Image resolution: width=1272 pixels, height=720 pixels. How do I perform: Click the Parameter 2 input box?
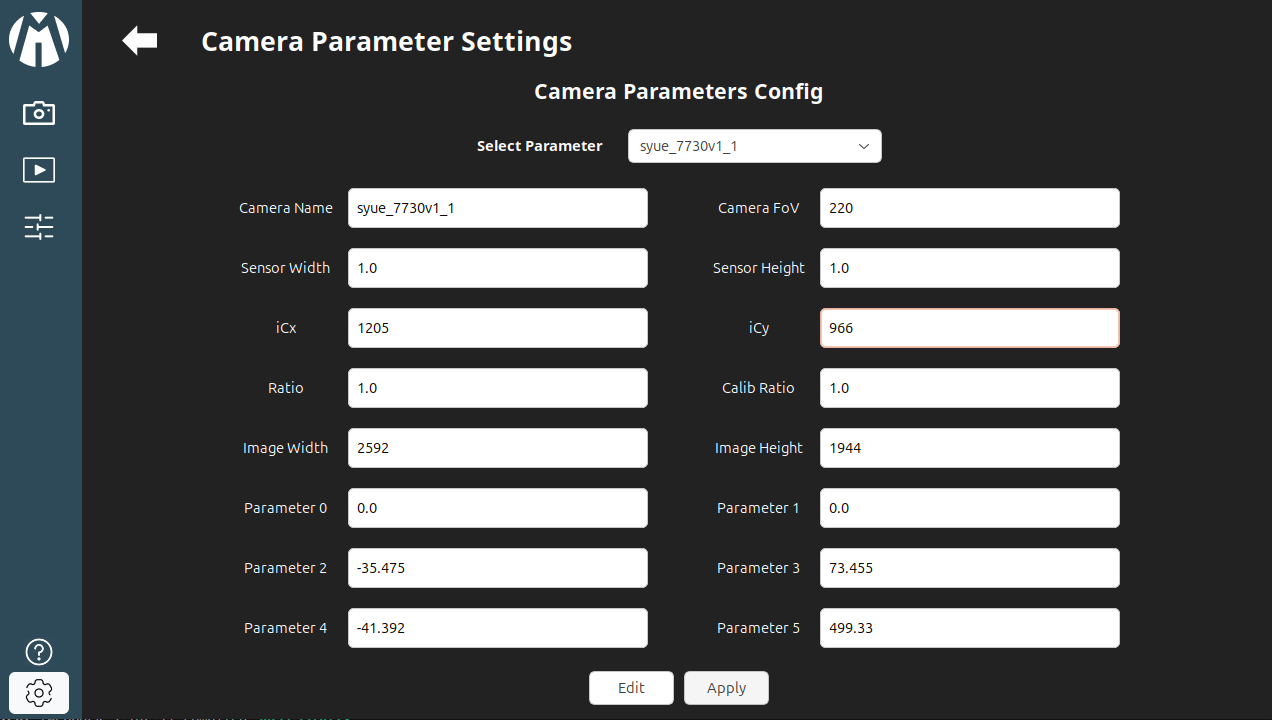coord(497,568)
